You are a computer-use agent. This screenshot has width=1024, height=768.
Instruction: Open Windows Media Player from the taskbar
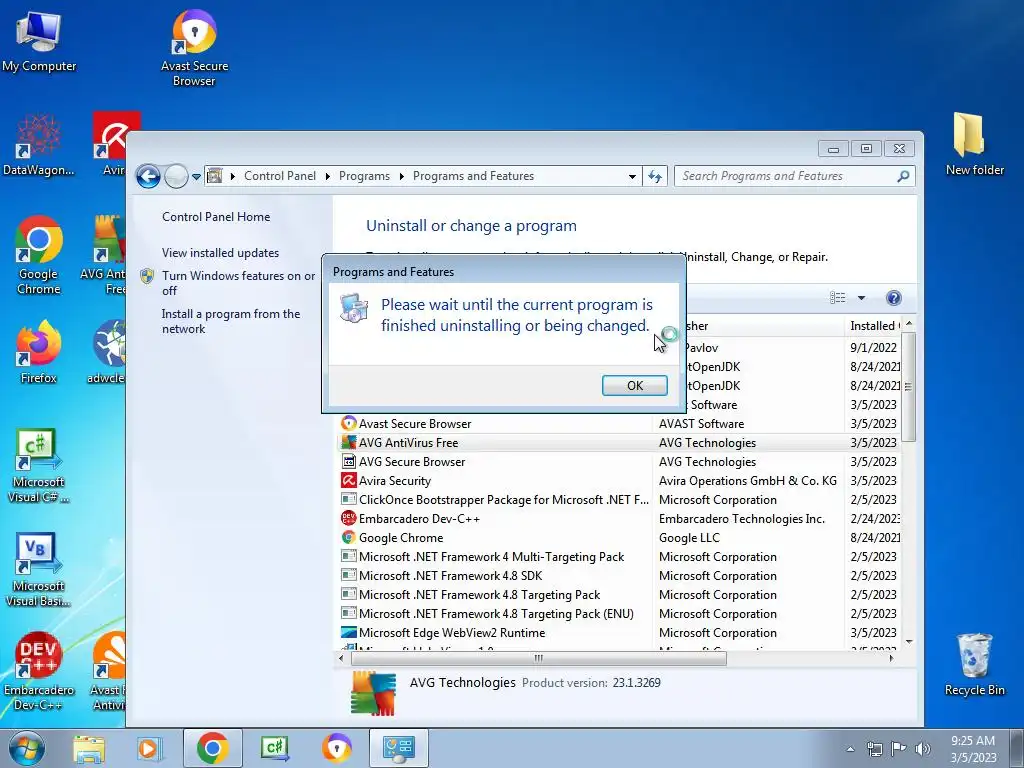(x=149, y=748)
